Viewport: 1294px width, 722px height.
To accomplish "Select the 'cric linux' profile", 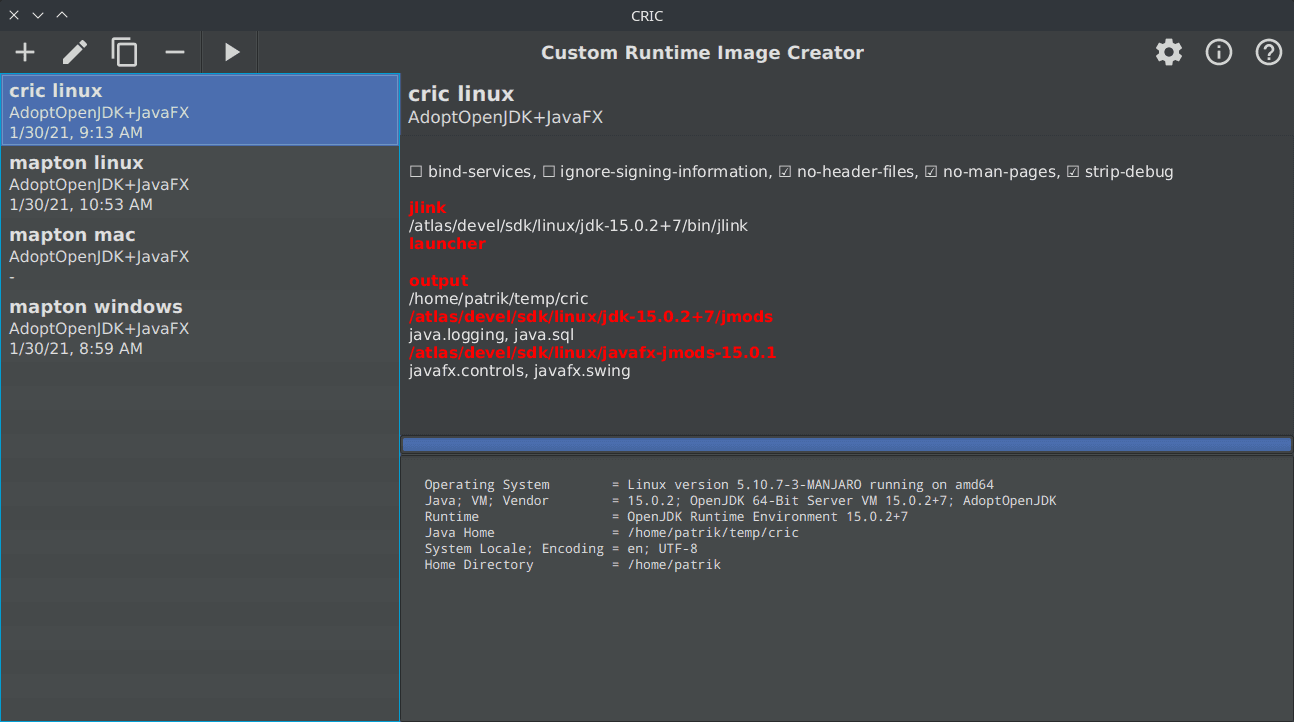I will pos(200,110).
